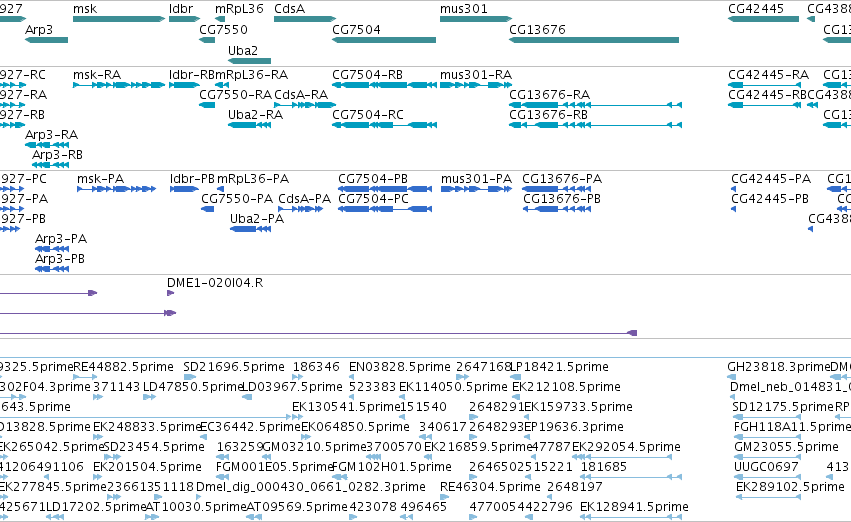
Task: Click the mRpL36-RA transcript label
Action: pos(251,74)
